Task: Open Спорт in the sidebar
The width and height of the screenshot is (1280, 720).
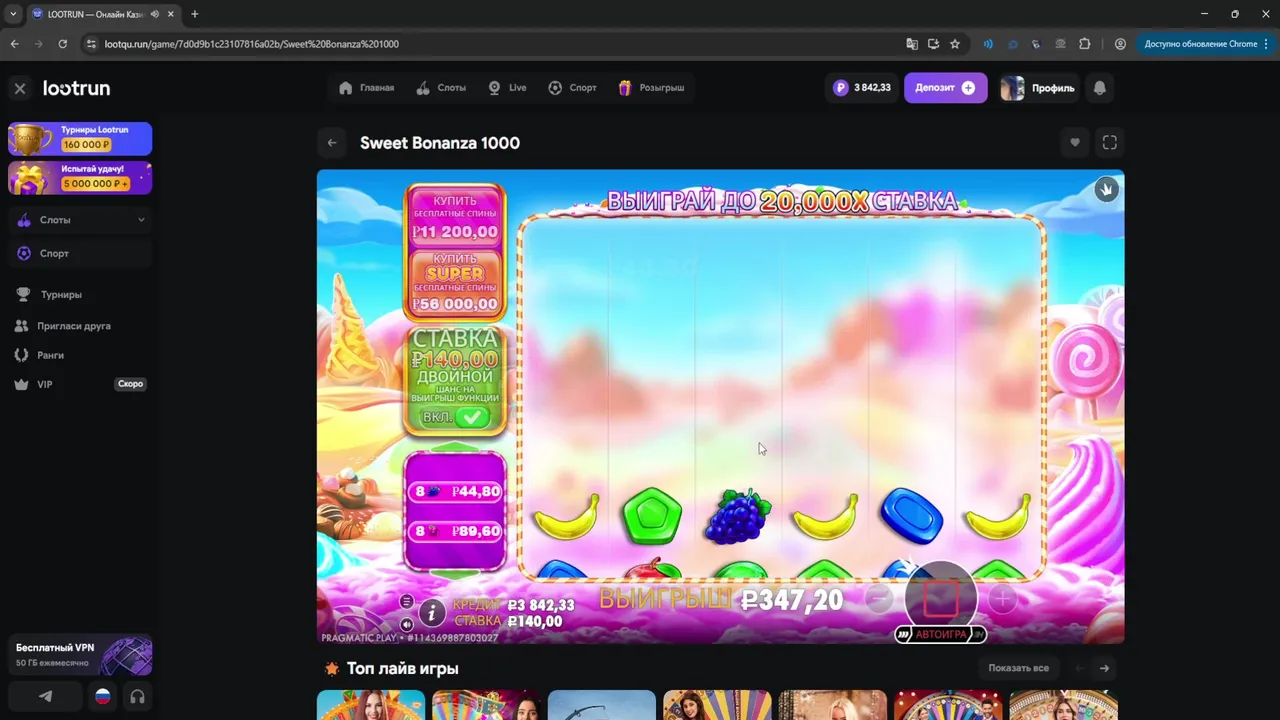Action: (80, 253)
